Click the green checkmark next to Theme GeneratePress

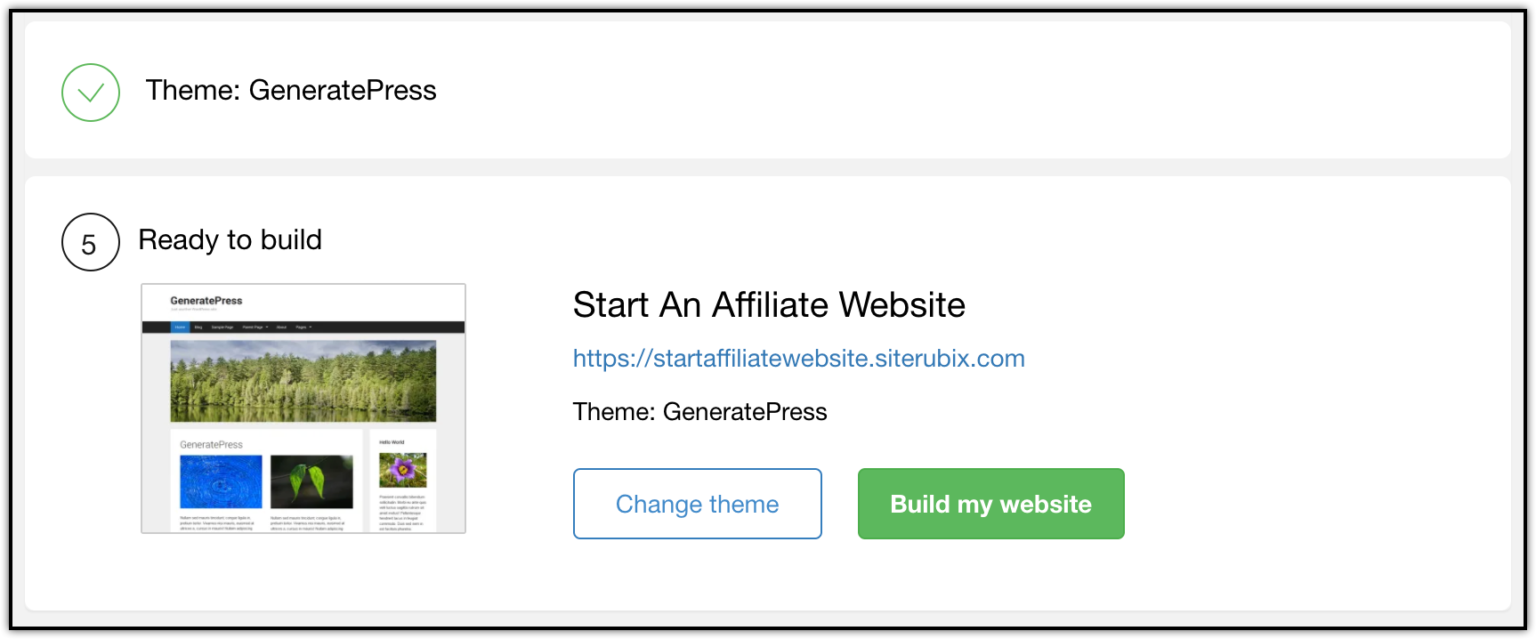(90, 92)
